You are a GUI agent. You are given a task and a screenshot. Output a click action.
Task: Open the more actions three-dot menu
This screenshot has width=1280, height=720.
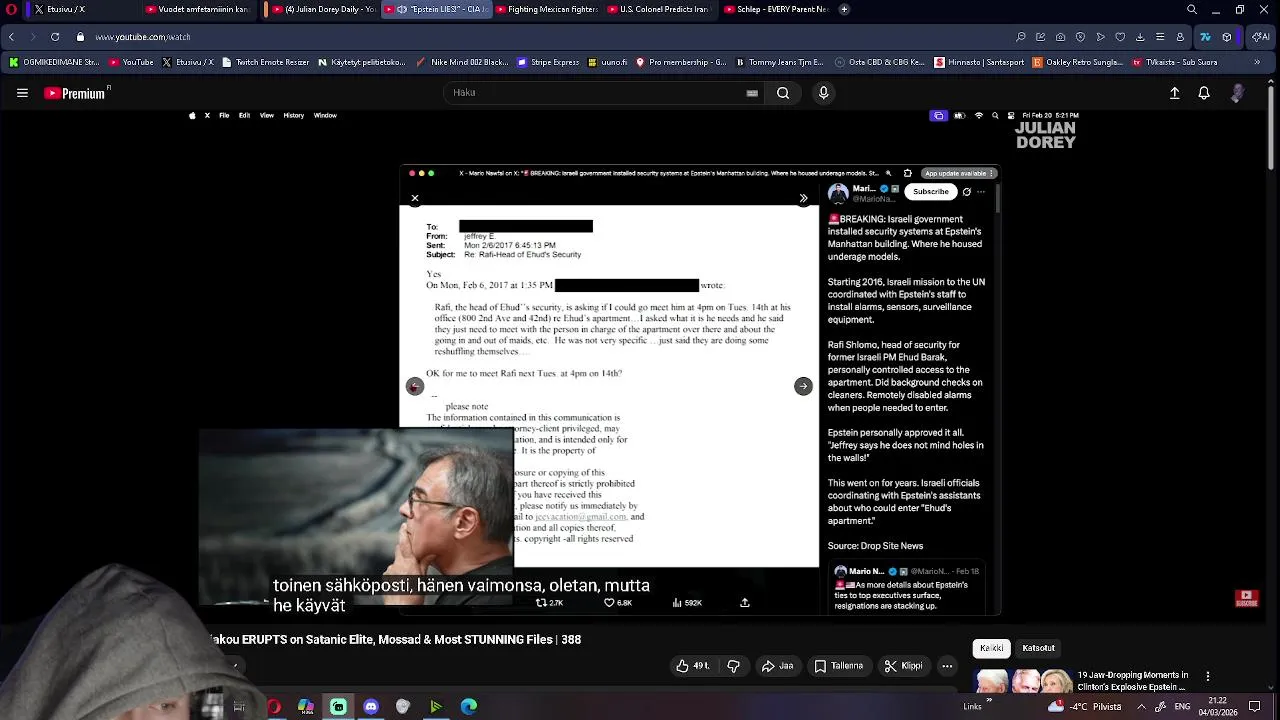[x=947, y=666]
